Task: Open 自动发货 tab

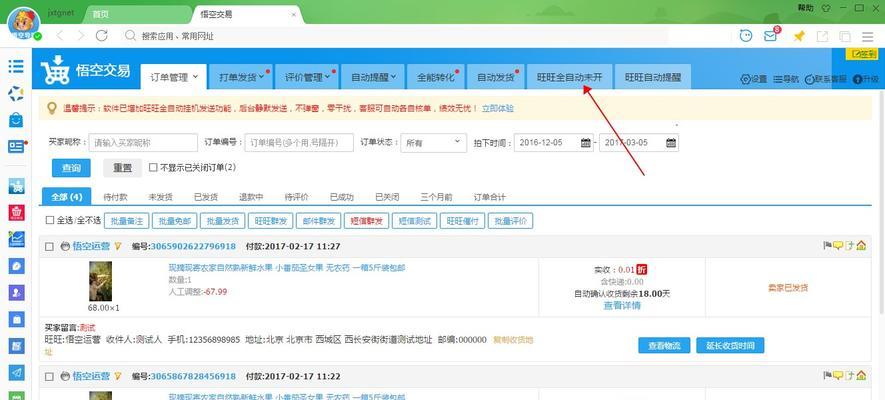Action: point(496,77)
